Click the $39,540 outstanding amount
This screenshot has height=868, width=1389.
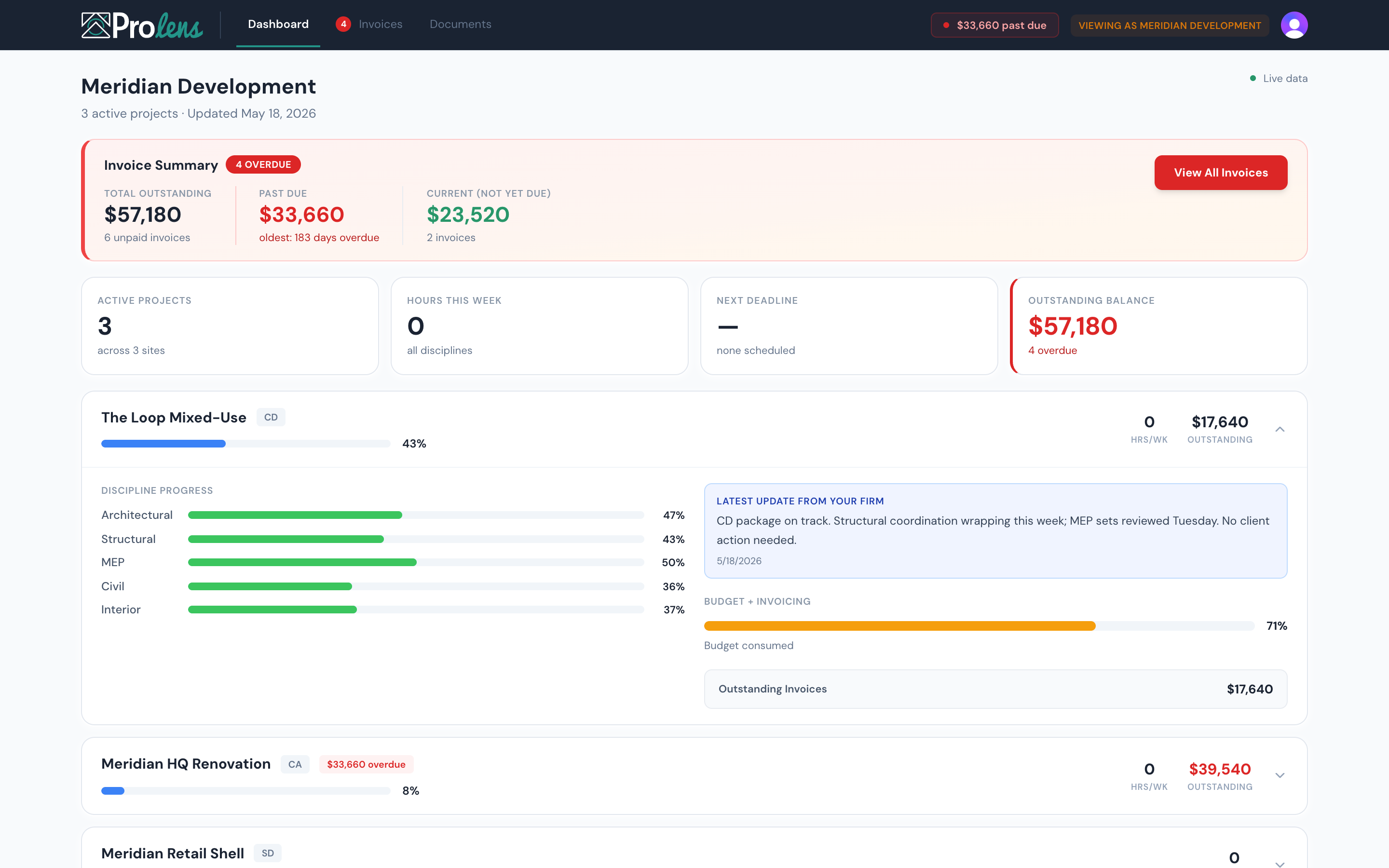pos(1220,769)
